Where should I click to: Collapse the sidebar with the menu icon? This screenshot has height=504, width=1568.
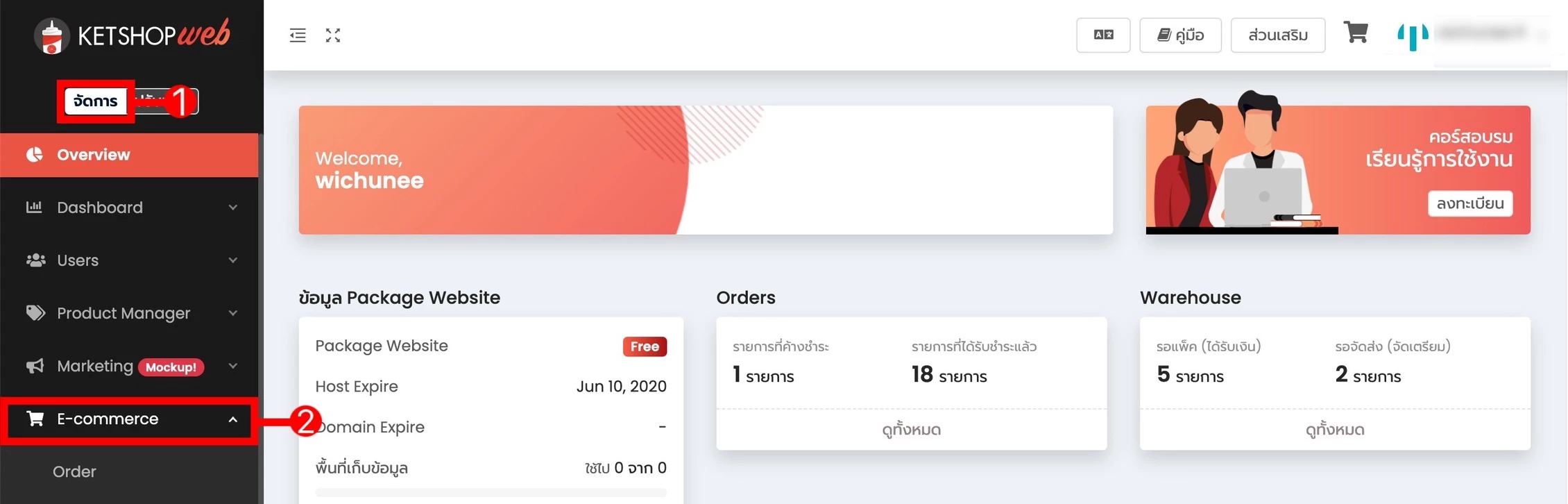tap(298, 35)
